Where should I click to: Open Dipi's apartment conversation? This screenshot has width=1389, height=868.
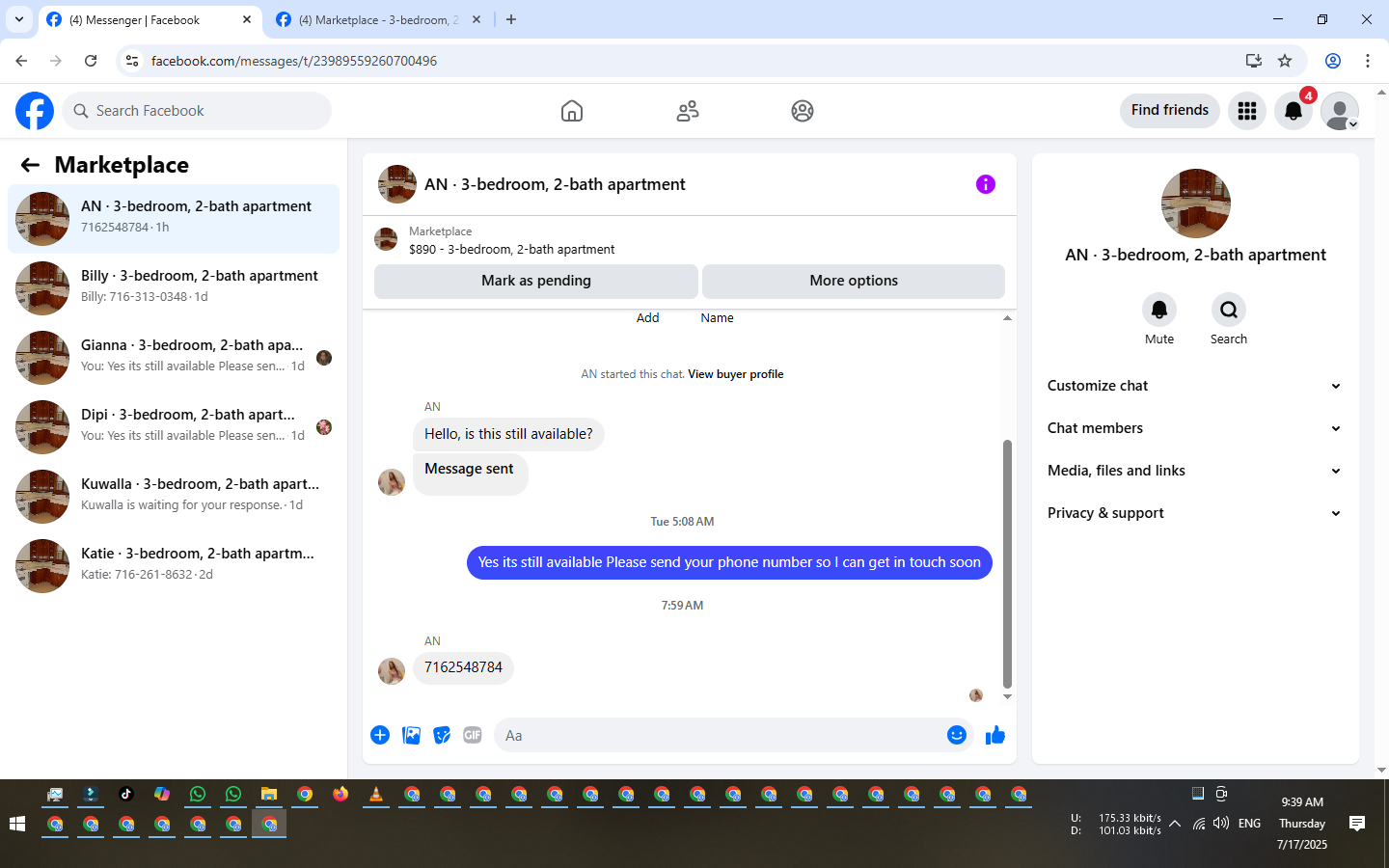coord(174,427)
